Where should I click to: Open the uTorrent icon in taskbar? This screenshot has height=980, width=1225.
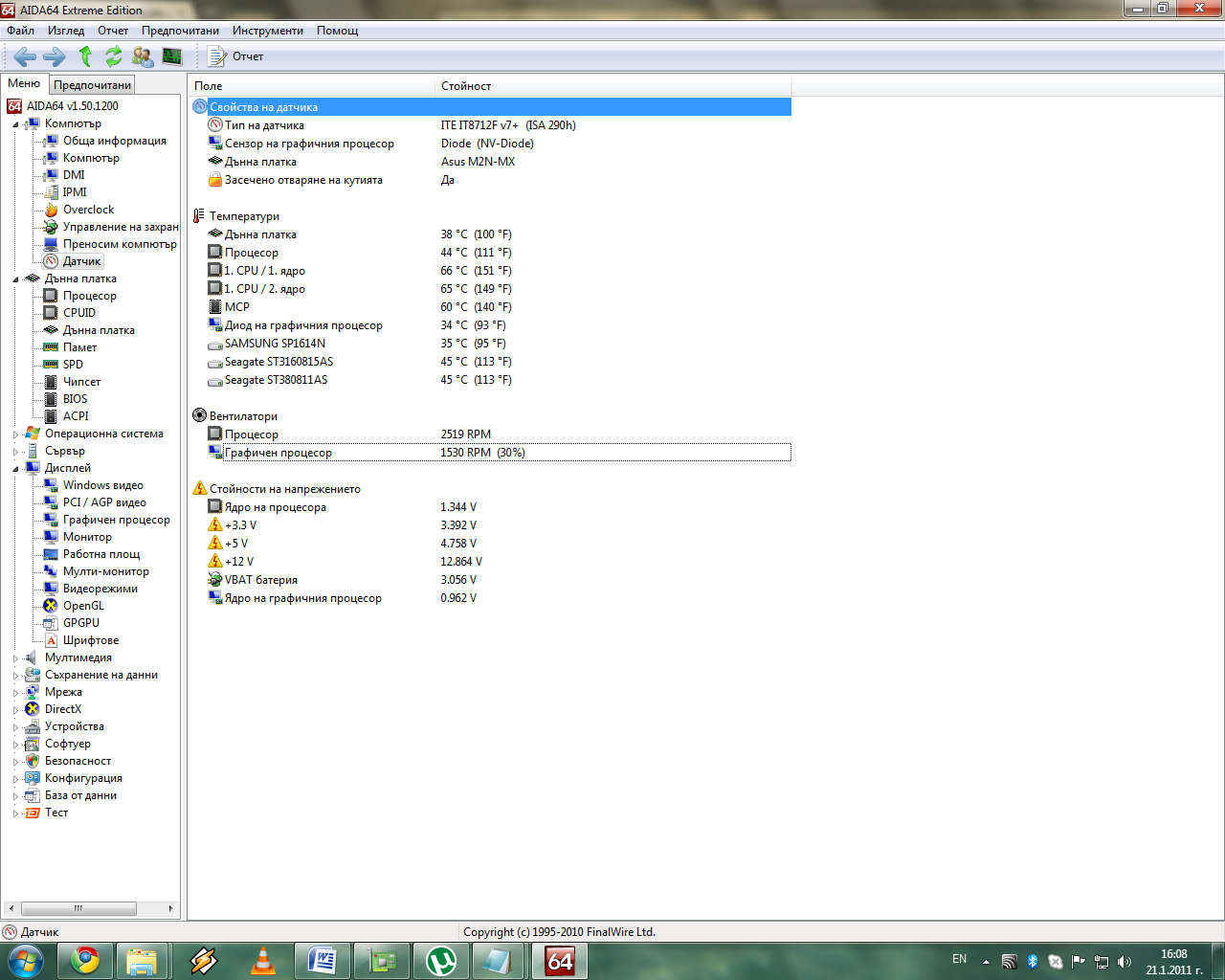440,960
